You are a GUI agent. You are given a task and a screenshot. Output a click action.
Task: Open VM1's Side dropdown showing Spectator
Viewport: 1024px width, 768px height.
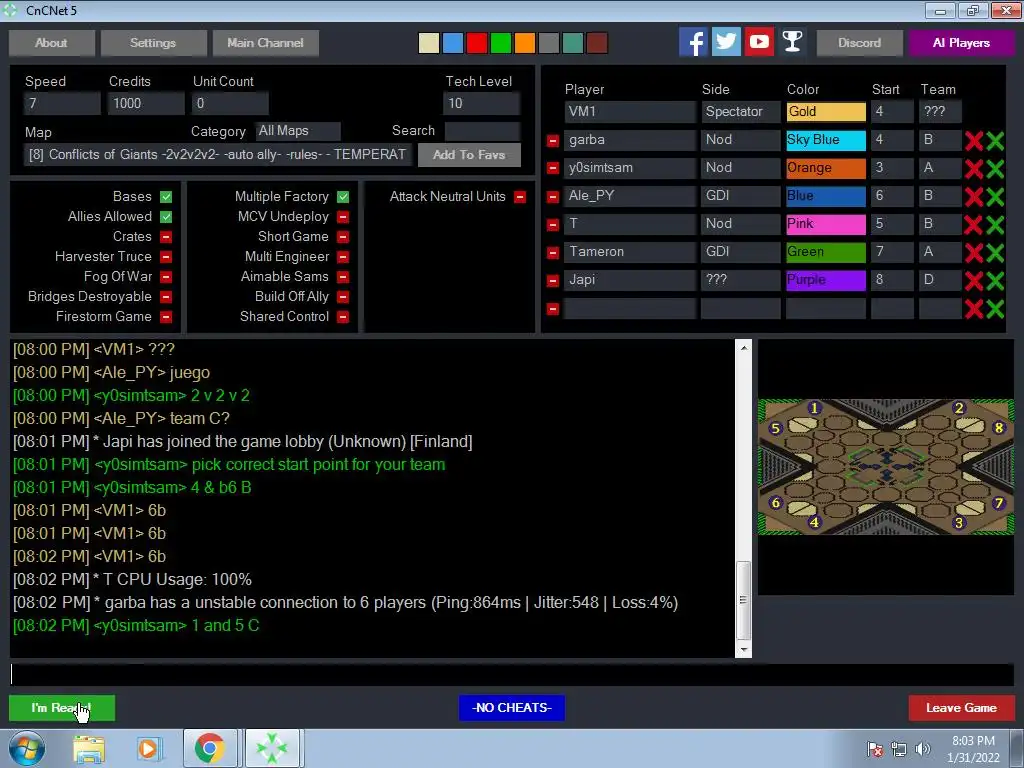coord(741,112)
